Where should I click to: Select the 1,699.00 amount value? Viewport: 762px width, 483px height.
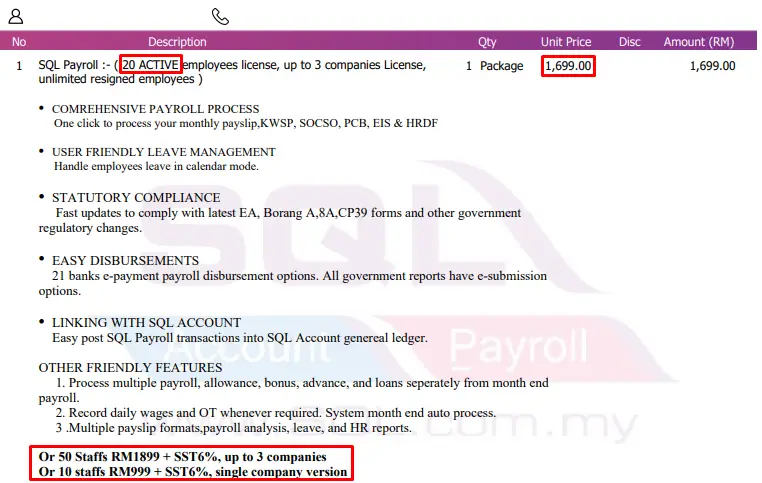(x=712, y=66)
